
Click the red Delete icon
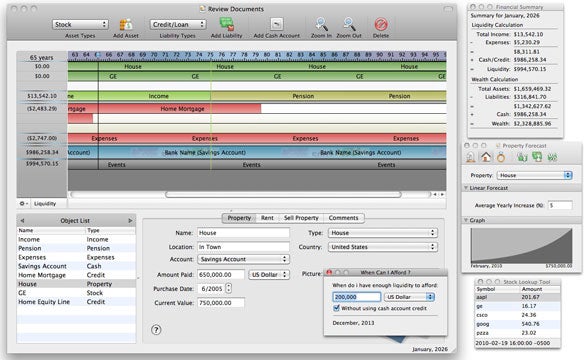(x=381, y=24)
